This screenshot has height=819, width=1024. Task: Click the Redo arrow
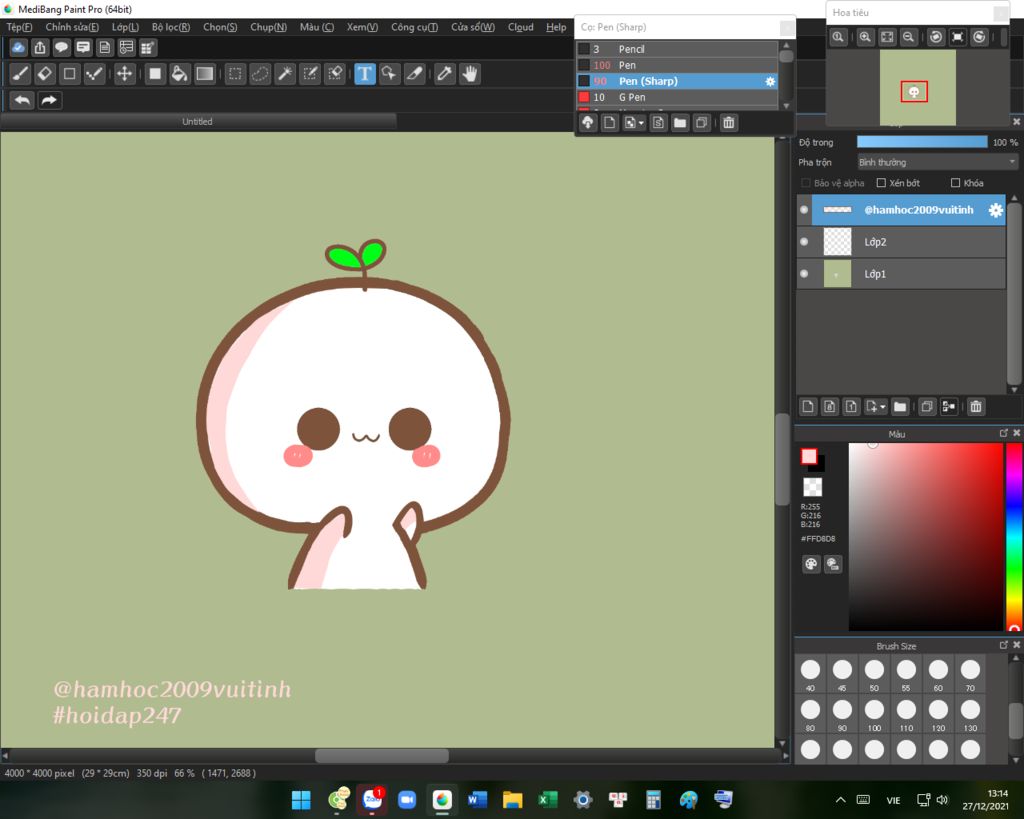pos(49,100)
